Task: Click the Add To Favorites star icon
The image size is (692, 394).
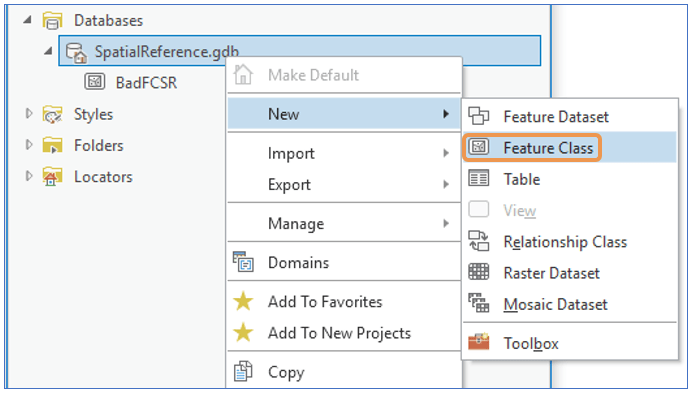Action: point(243,301)
